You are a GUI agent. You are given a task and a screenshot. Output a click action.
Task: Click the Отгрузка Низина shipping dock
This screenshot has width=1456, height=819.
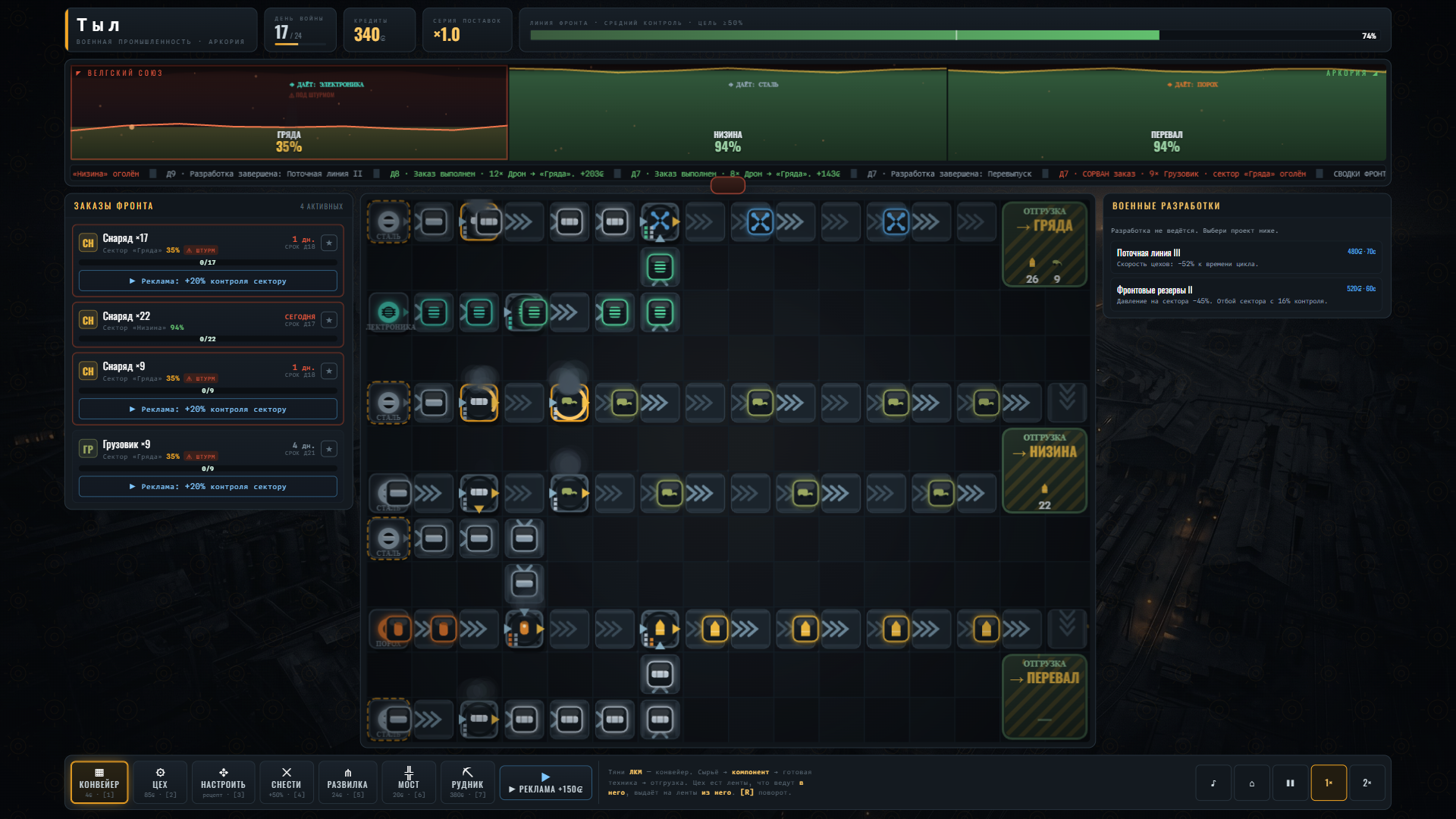point(1044,470)
